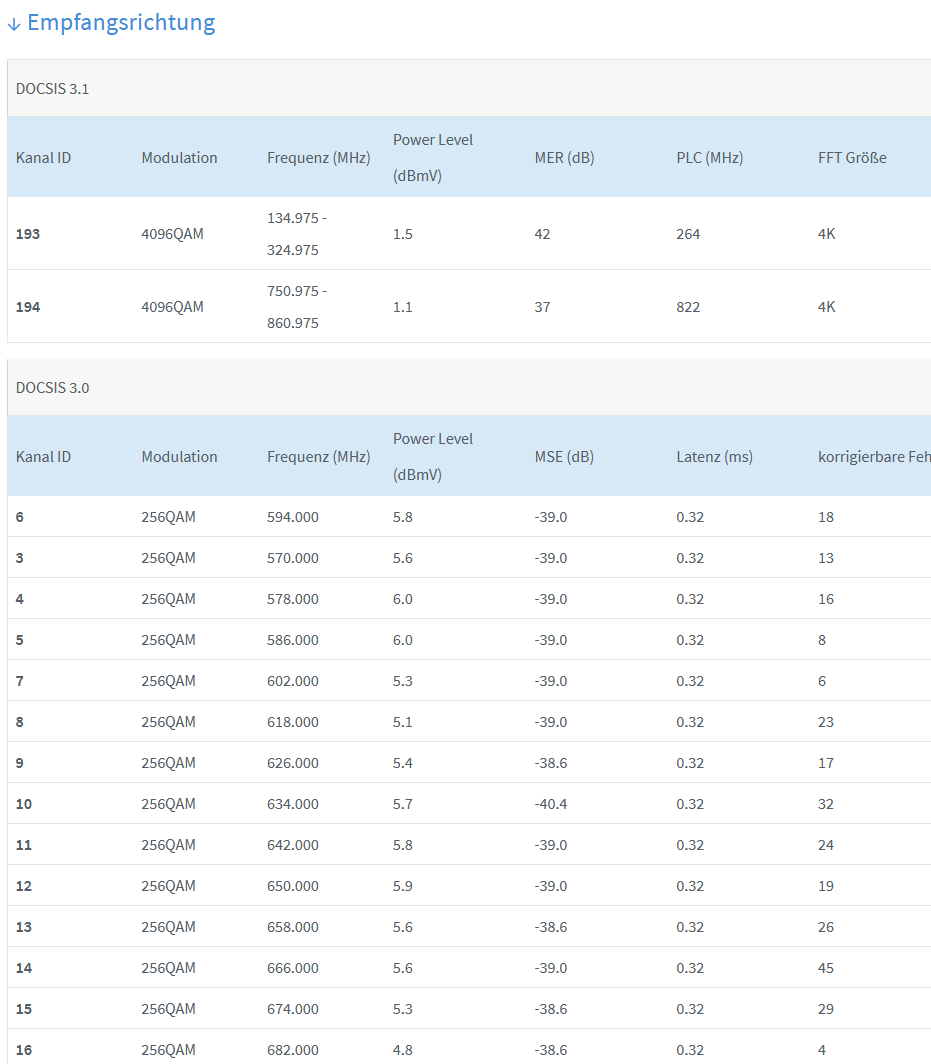Click the MER (dB) column header
This screenshot has width=931, height=1064.
(564, 158)
